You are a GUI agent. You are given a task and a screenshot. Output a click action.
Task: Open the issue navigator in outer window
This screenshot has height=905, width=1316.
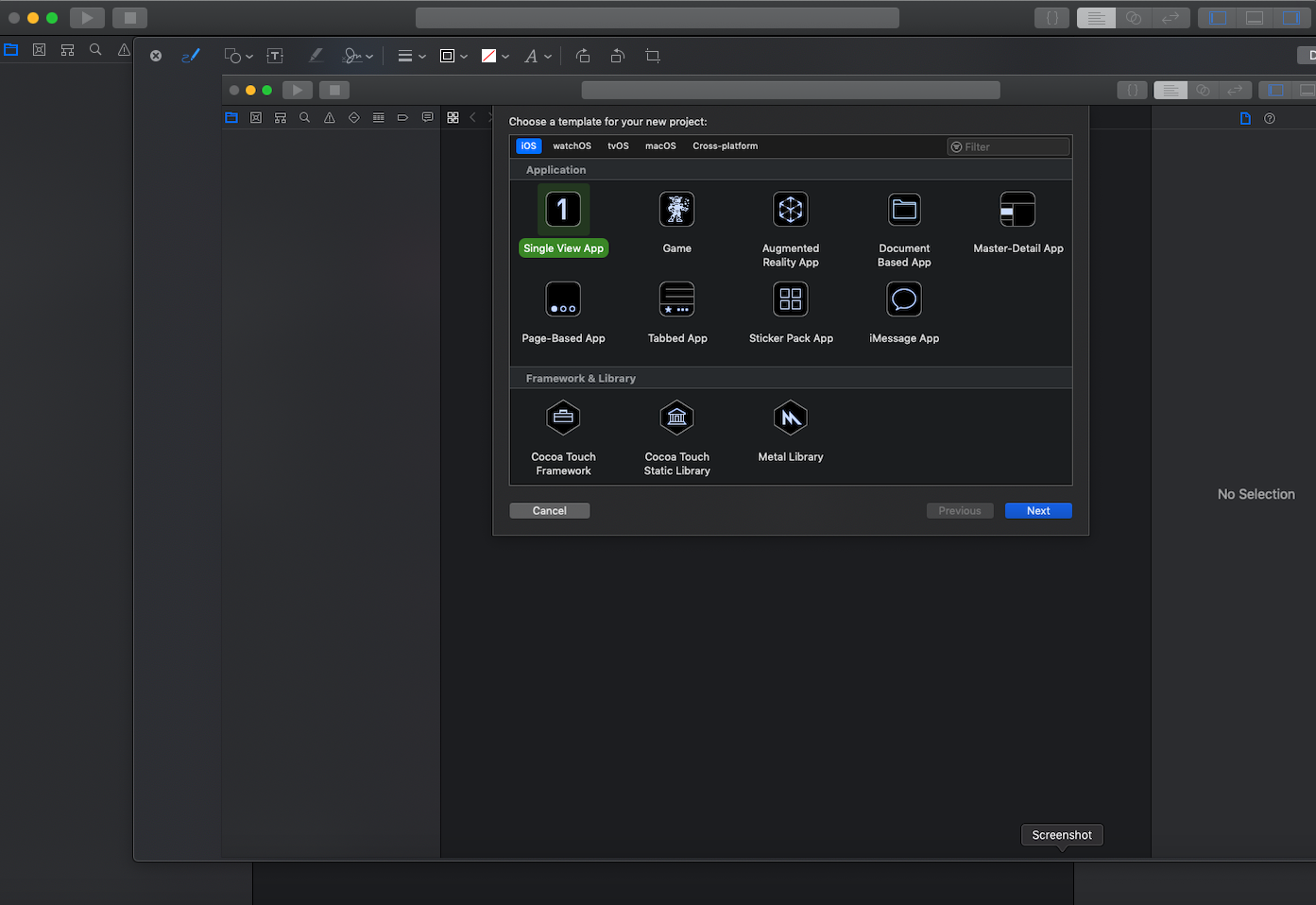click(124, 50)
